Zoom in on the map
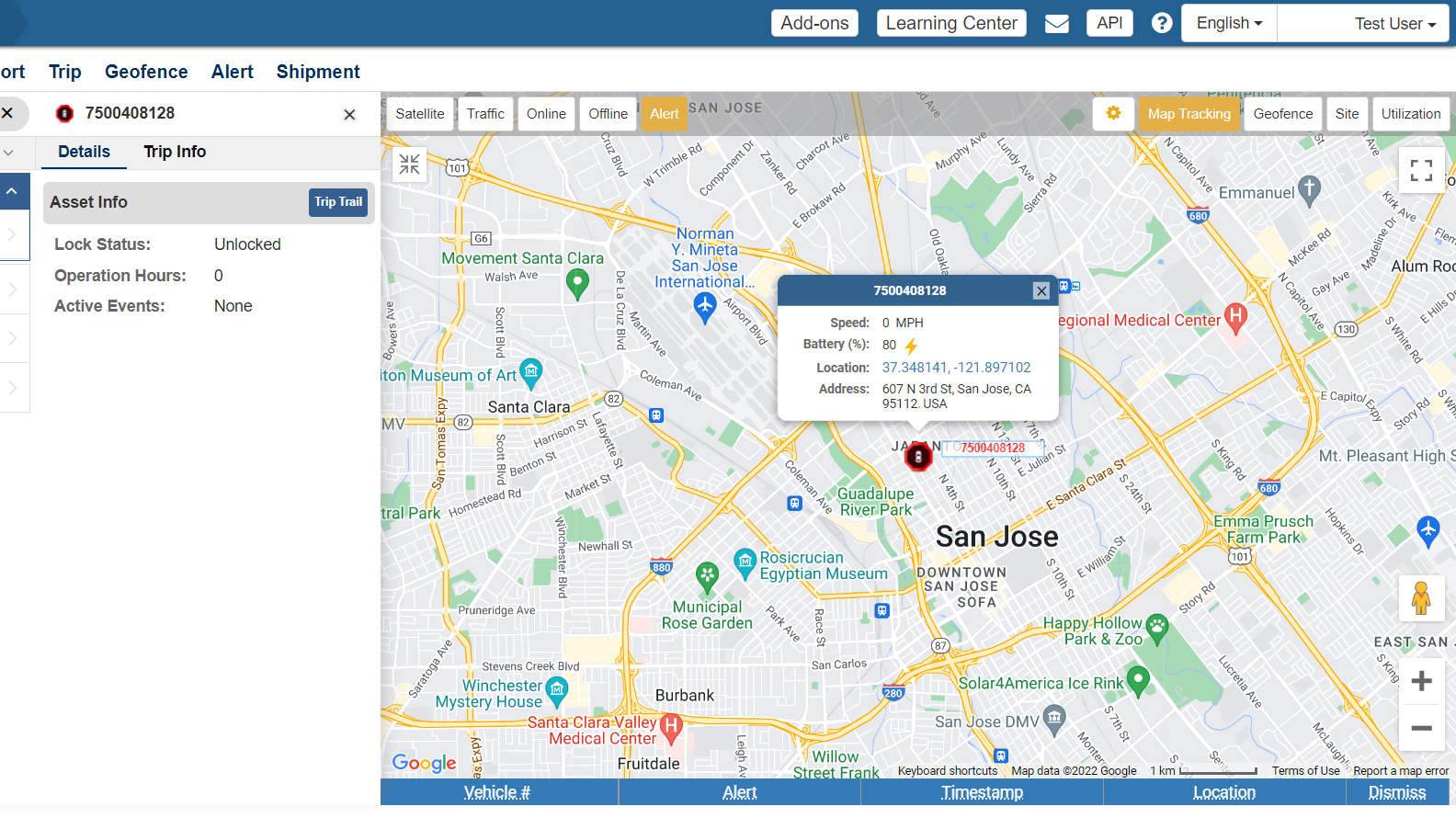 pyautogui.click(x=1421, y=681)
